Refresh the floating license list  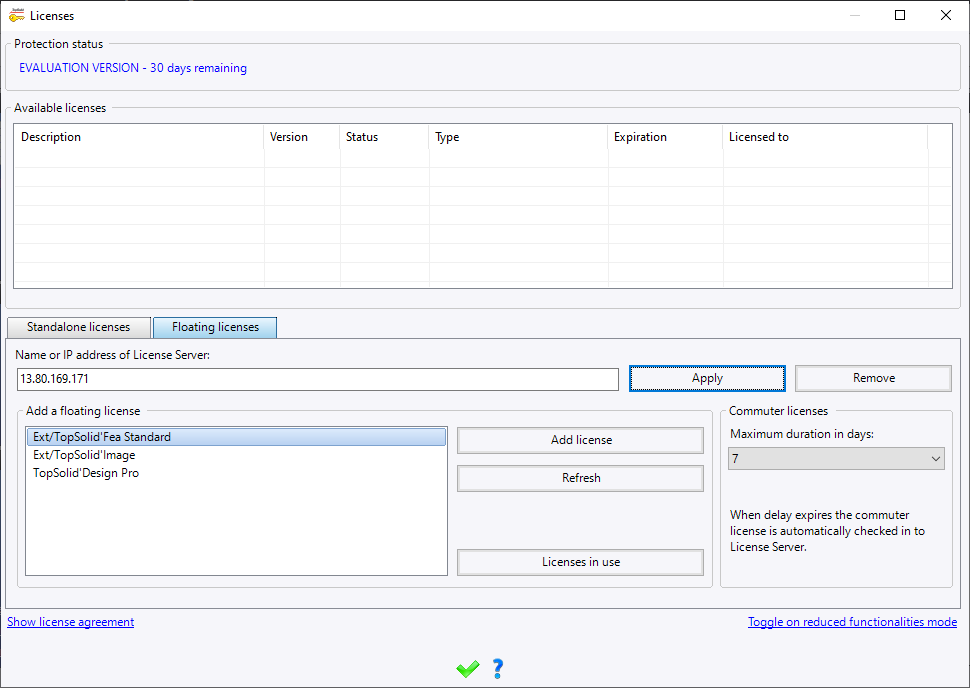[x=580, y=478]
